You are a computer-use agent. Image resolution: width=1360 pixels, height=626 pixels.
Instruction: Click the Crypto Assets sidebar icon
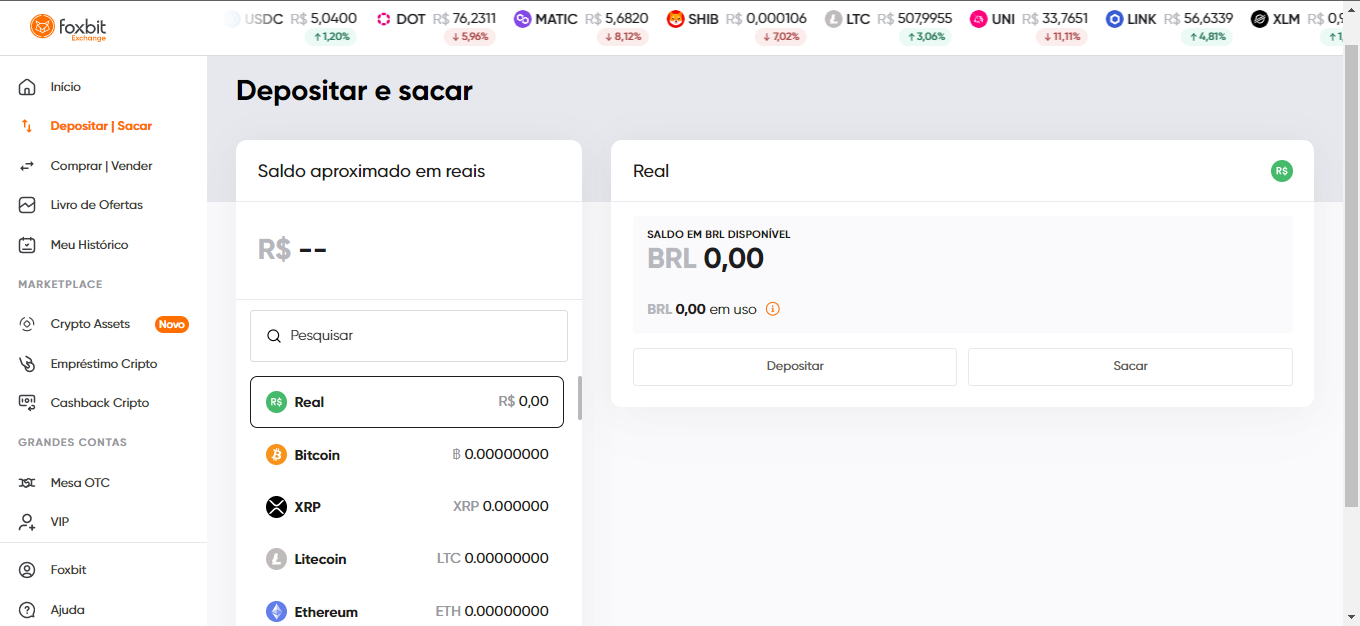pyautogui.click(x=28, y=324)
